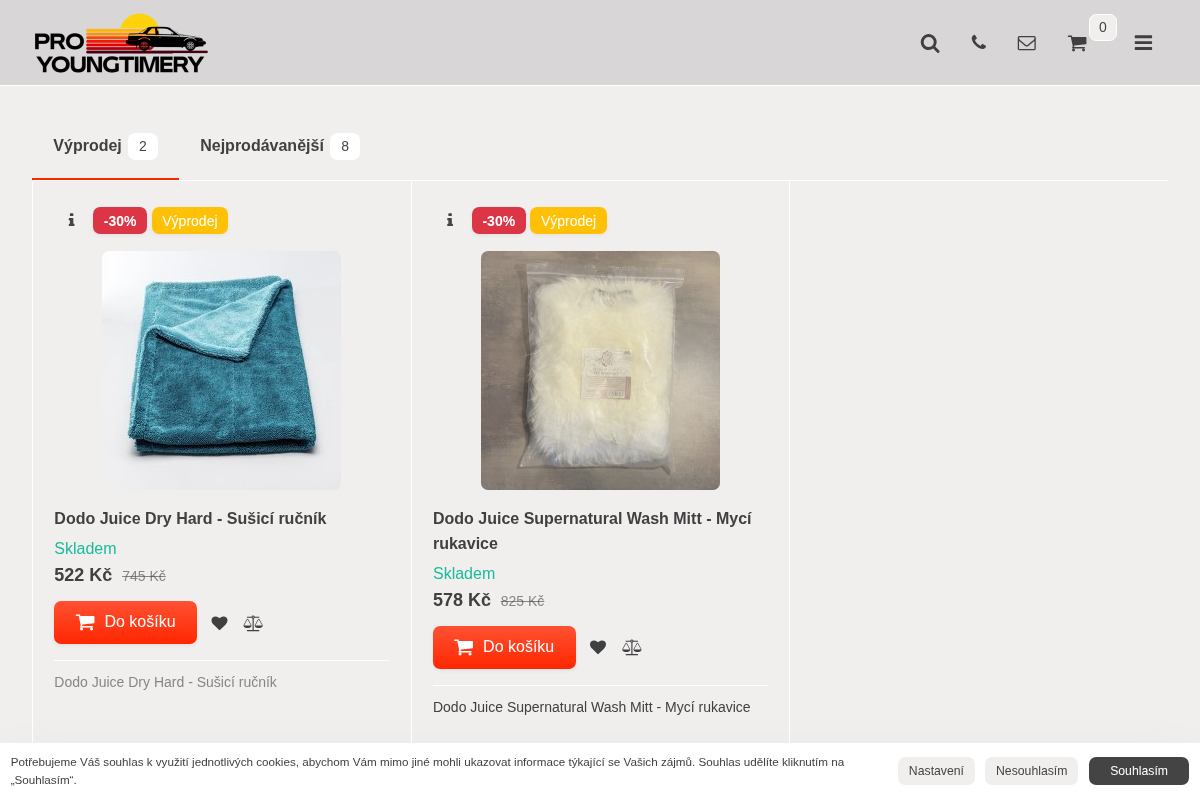Screen dimensions: 1200x800
Task: Select the Výprodej tab
Action: pos(105,146)
